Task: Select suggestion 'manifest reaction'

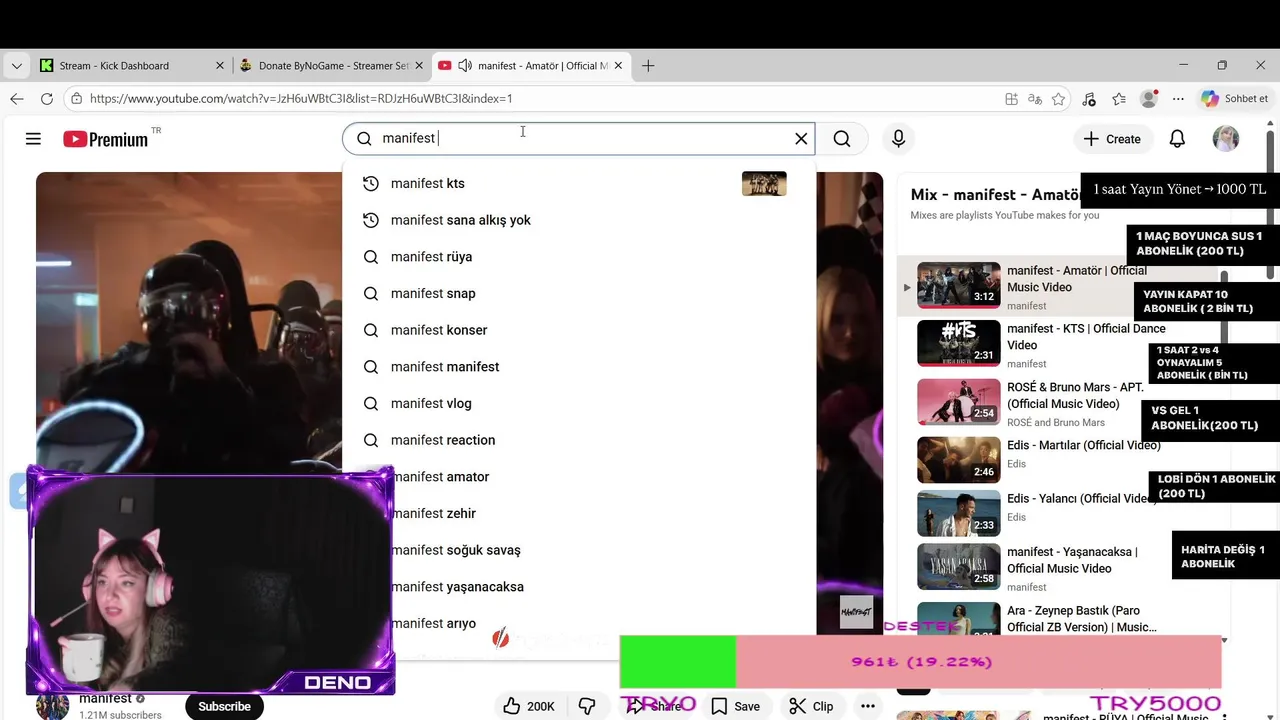Action: coord(579,440)
